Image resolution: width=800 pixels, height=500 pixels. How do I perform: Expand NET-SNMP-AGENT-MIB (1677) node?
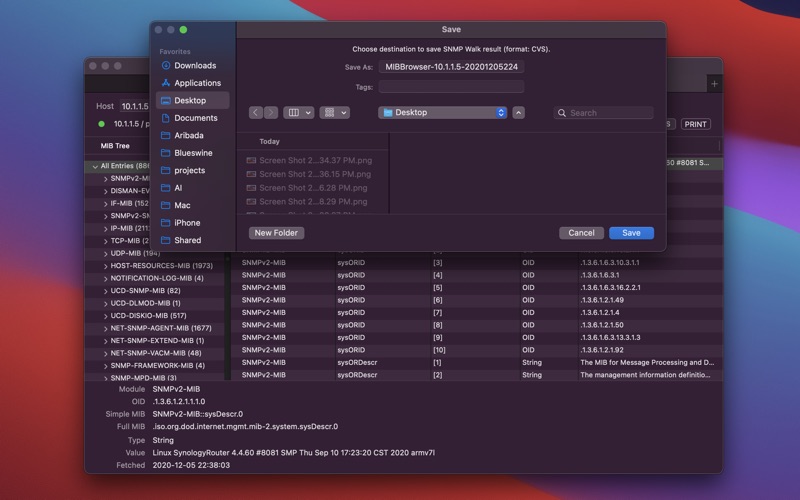106,329
